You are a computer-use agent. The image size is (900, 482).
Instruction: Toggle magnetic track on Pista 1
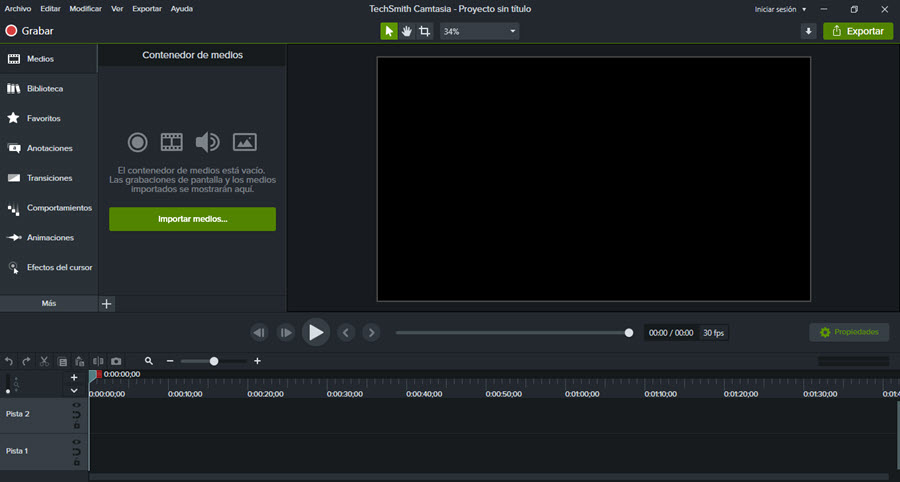tap(76, 452)
